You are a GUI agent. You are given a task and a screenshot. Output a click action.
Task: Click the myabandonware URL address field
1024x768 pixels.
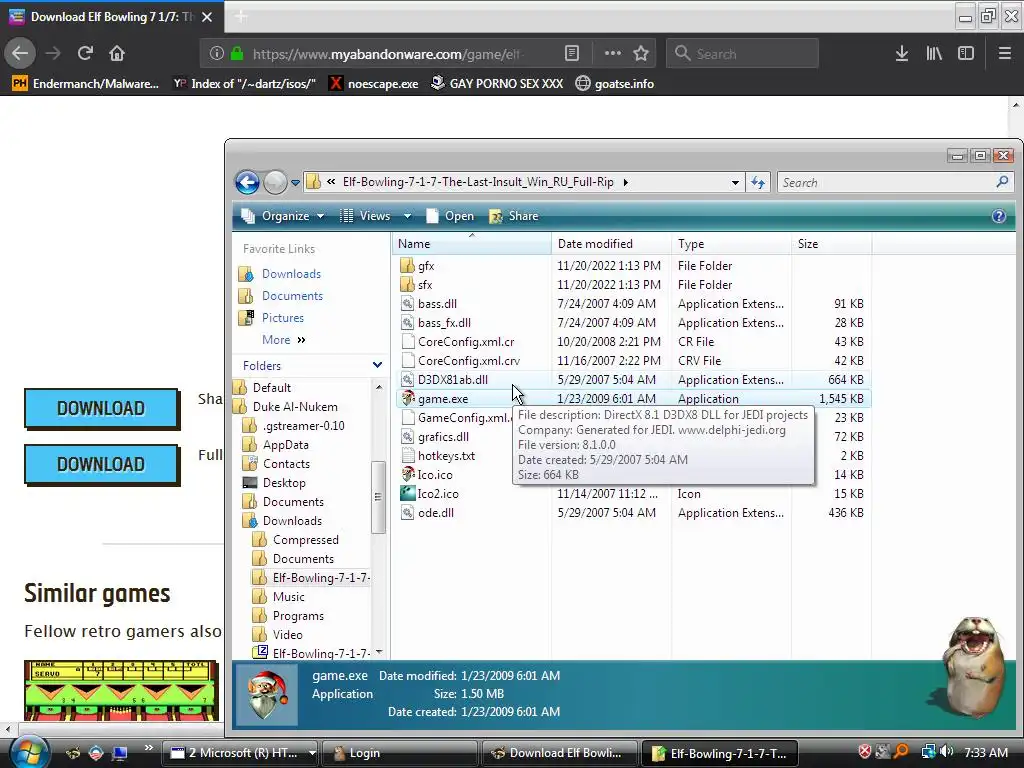coord(389,54)
